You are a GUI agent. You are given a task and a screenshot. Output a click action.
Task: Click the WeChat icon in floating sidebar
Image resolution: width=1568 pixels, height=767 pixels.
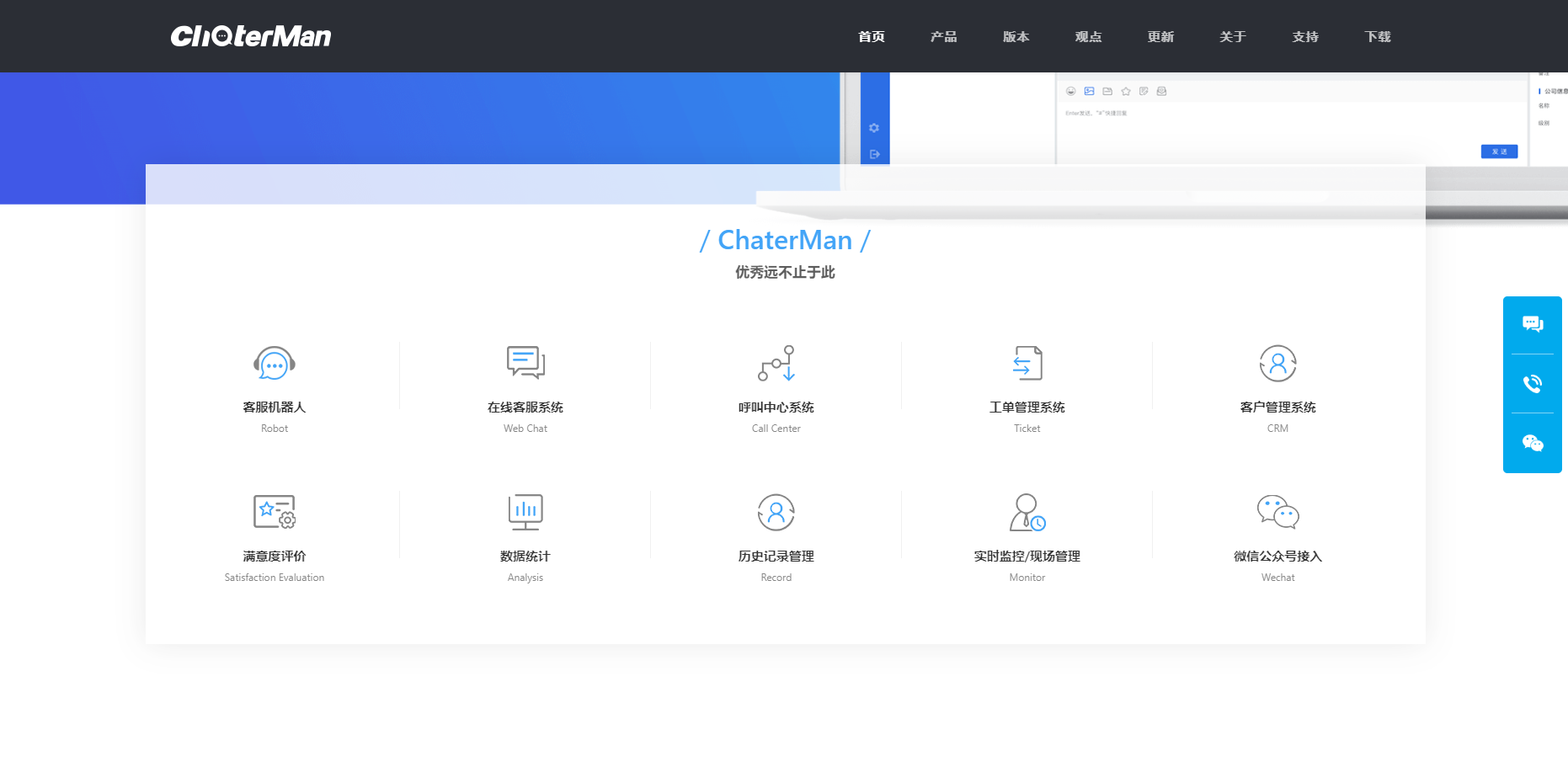tap(1533, 443)
